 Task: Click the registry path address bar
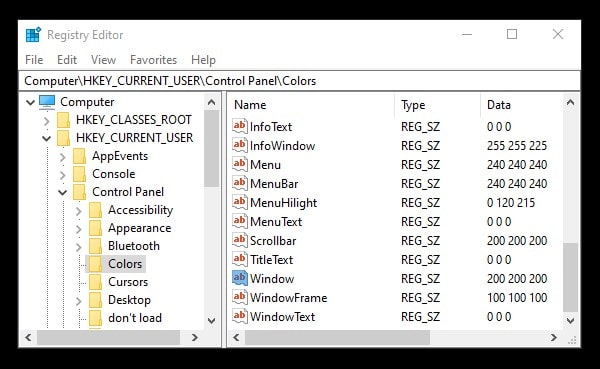click(x=300, y=81)
